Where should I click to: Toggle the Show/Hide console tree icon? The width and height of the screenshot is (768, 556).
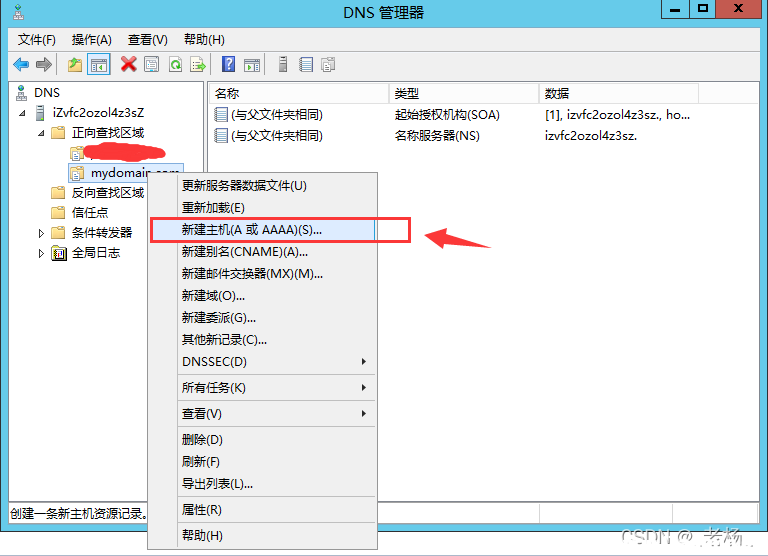pos(98,64)
